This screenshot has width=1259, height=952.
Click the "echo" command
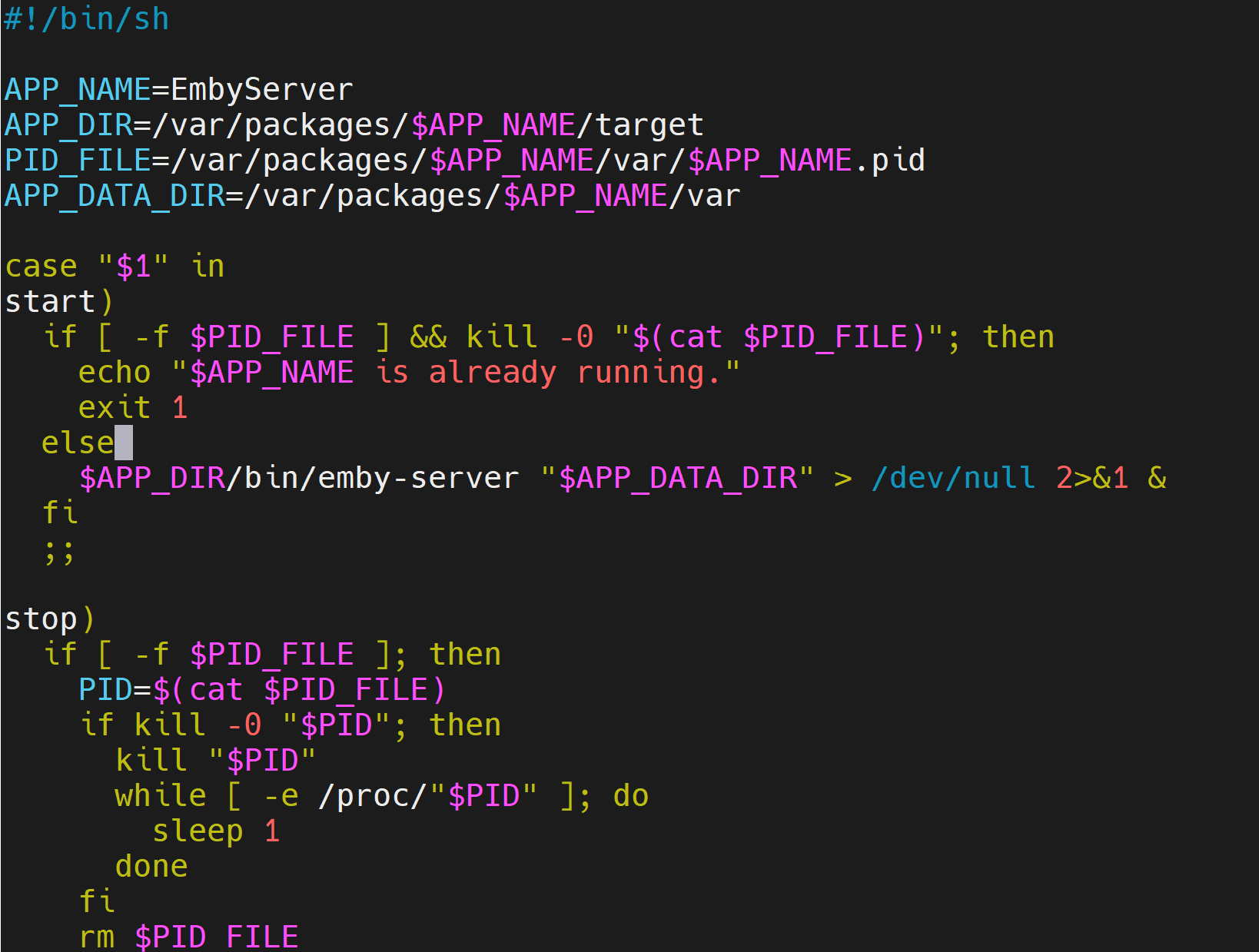(x=115, y=373)
